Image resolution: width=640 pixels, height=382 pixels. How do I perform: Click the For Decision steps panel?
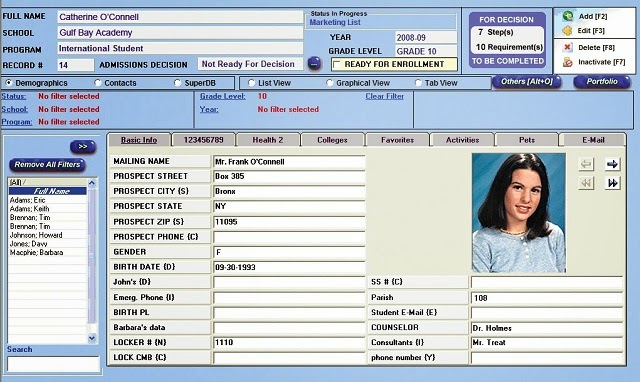point(507,40)
